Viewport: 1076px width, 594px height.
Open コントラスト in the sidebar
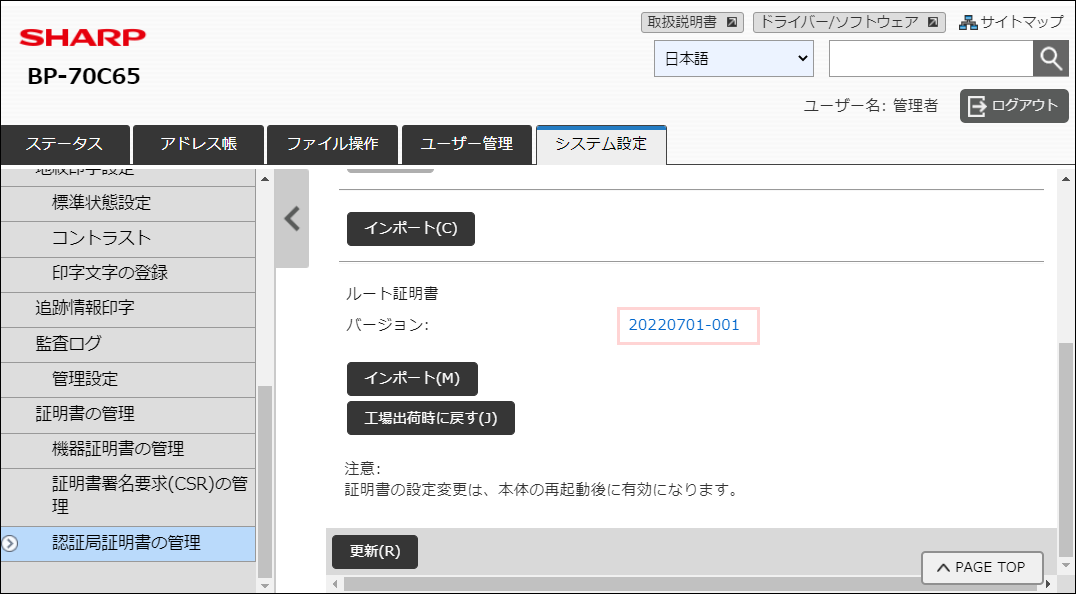point(128,238)
